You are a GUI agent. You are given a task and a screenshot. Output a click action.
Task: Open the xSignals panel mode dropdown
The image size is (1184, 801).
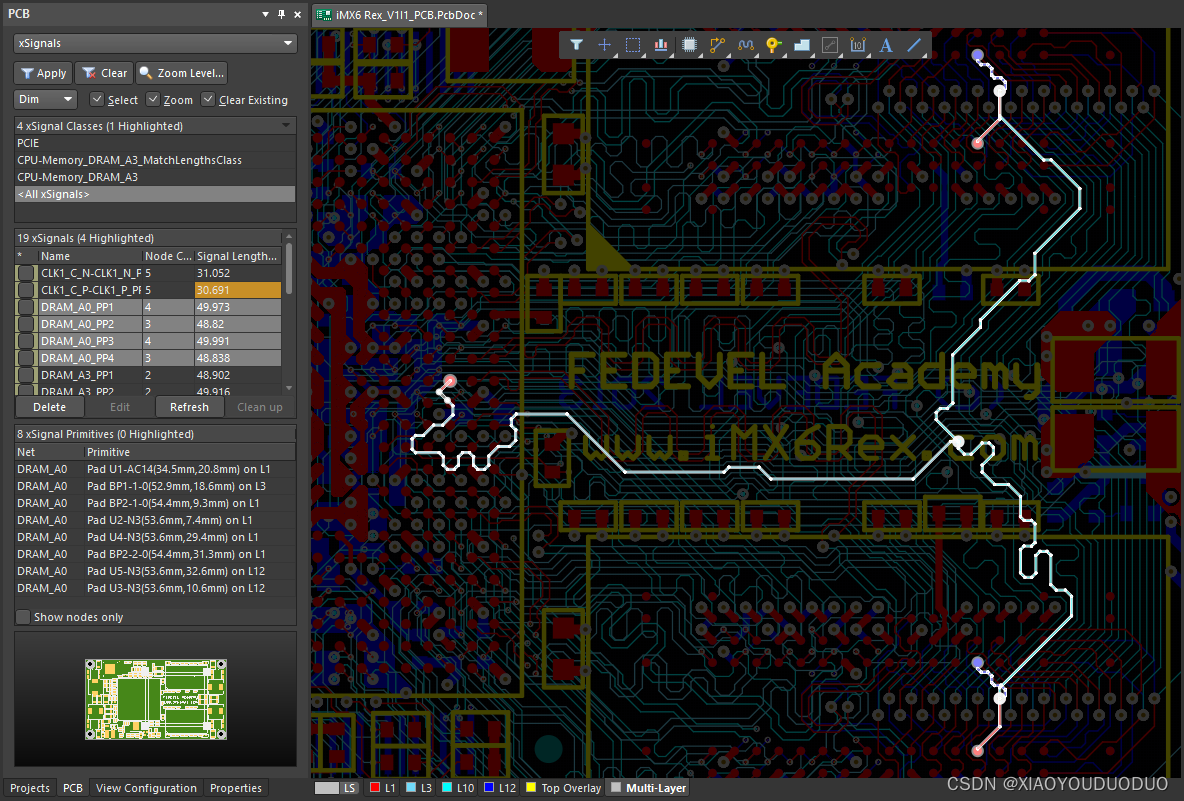coord(155,44)
